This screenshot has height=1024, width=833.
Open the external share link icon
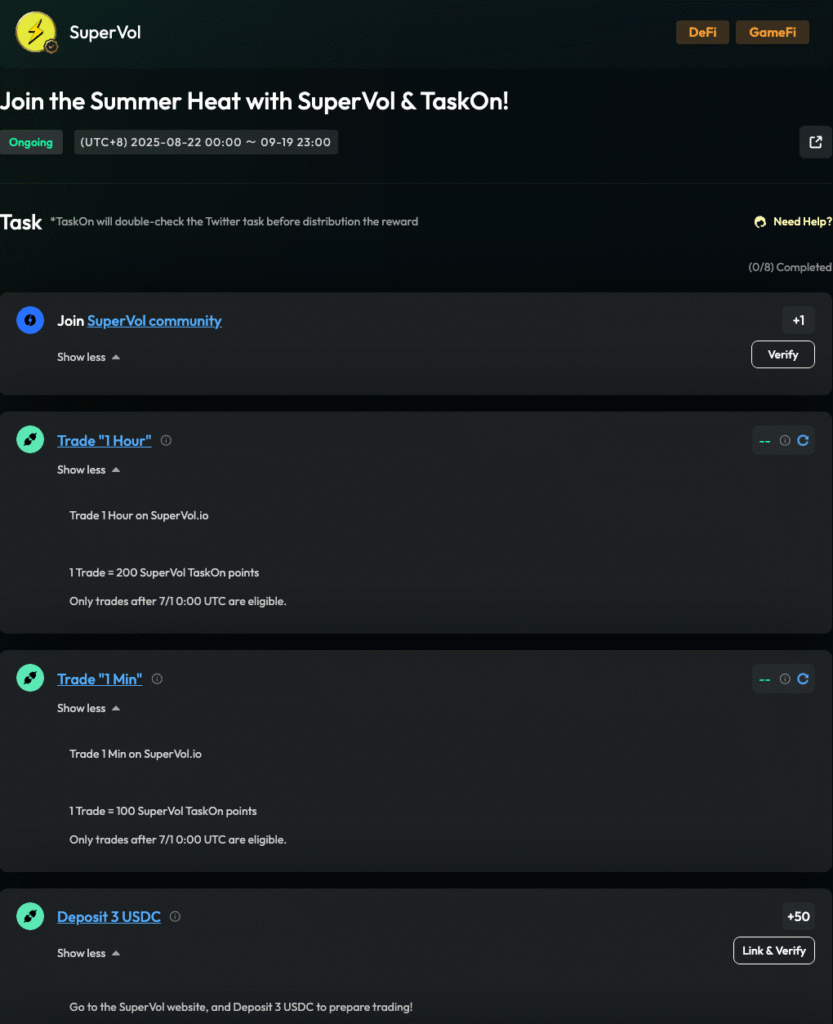pyautogui.click(x=816, y=142)
